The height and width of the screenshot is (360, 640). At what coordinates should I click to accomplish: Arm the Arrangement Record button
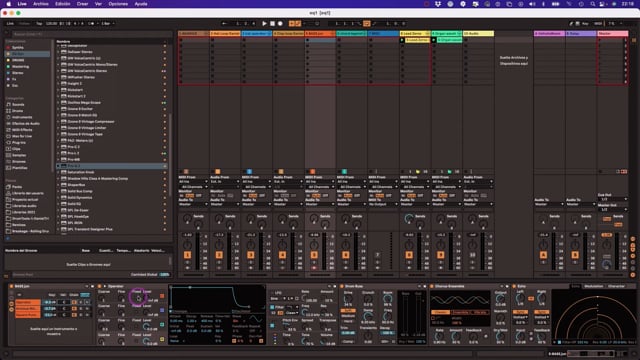280,24
